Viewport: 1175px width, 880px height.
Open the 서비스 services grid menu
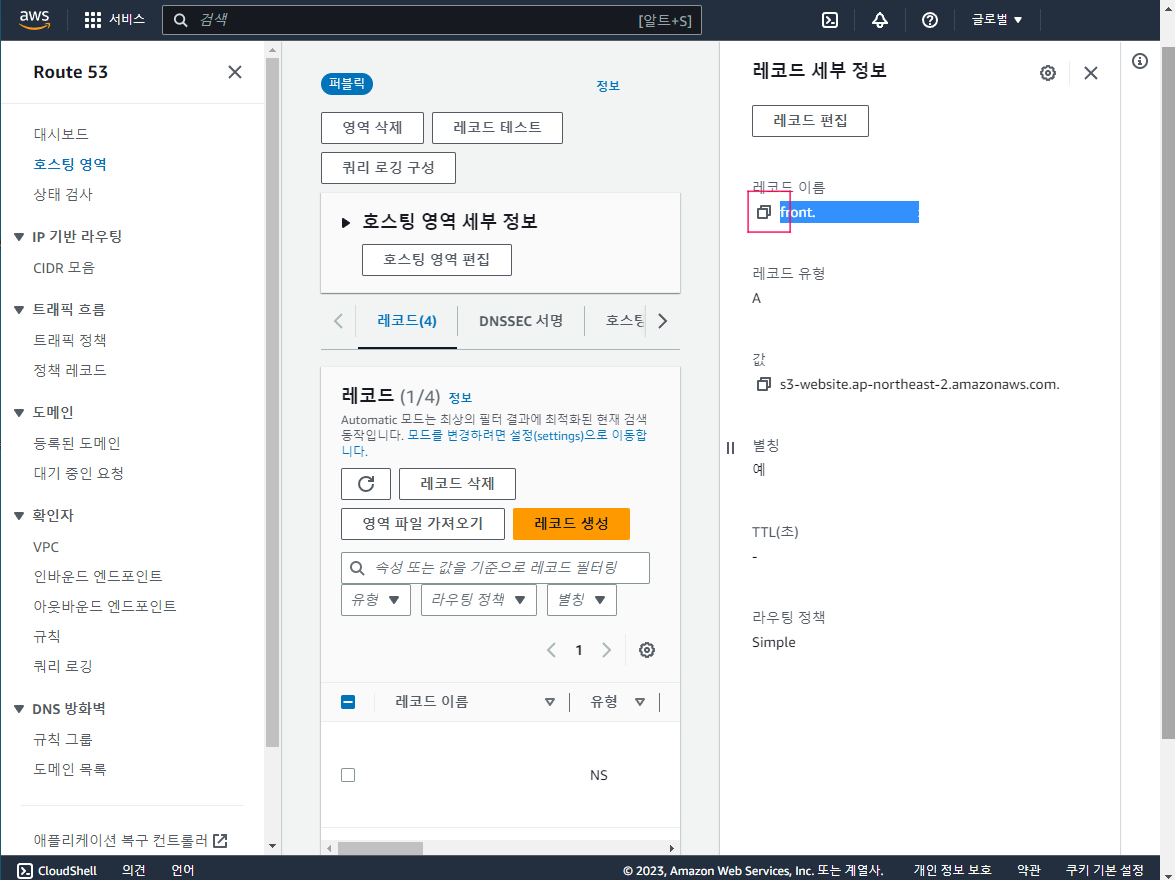114,19
